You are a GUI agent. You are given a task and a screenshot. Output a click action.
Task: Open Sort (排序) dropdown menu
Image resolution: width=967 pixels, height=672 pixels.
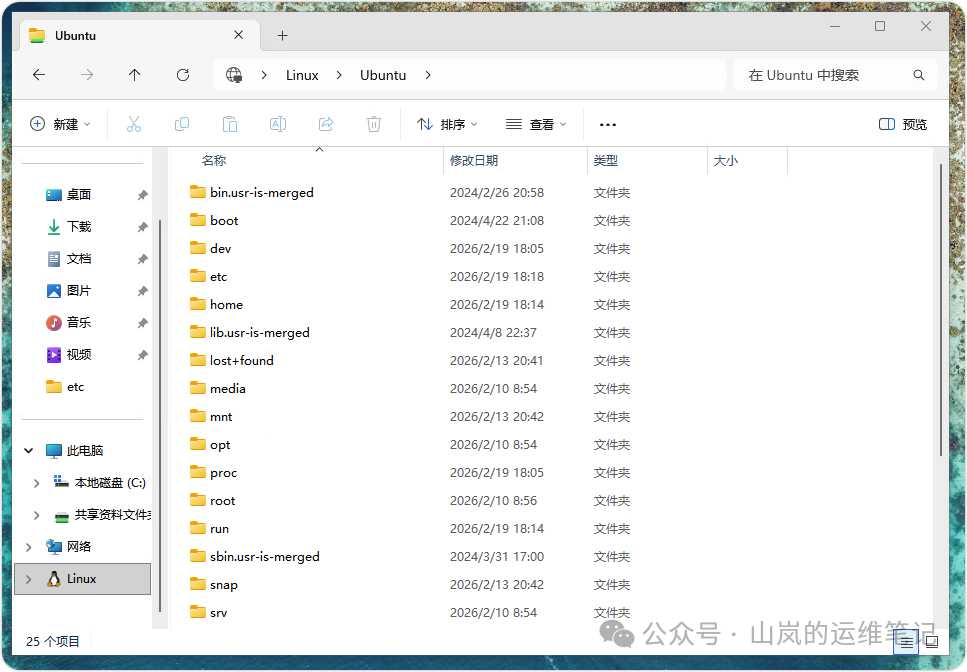point(447,125)
